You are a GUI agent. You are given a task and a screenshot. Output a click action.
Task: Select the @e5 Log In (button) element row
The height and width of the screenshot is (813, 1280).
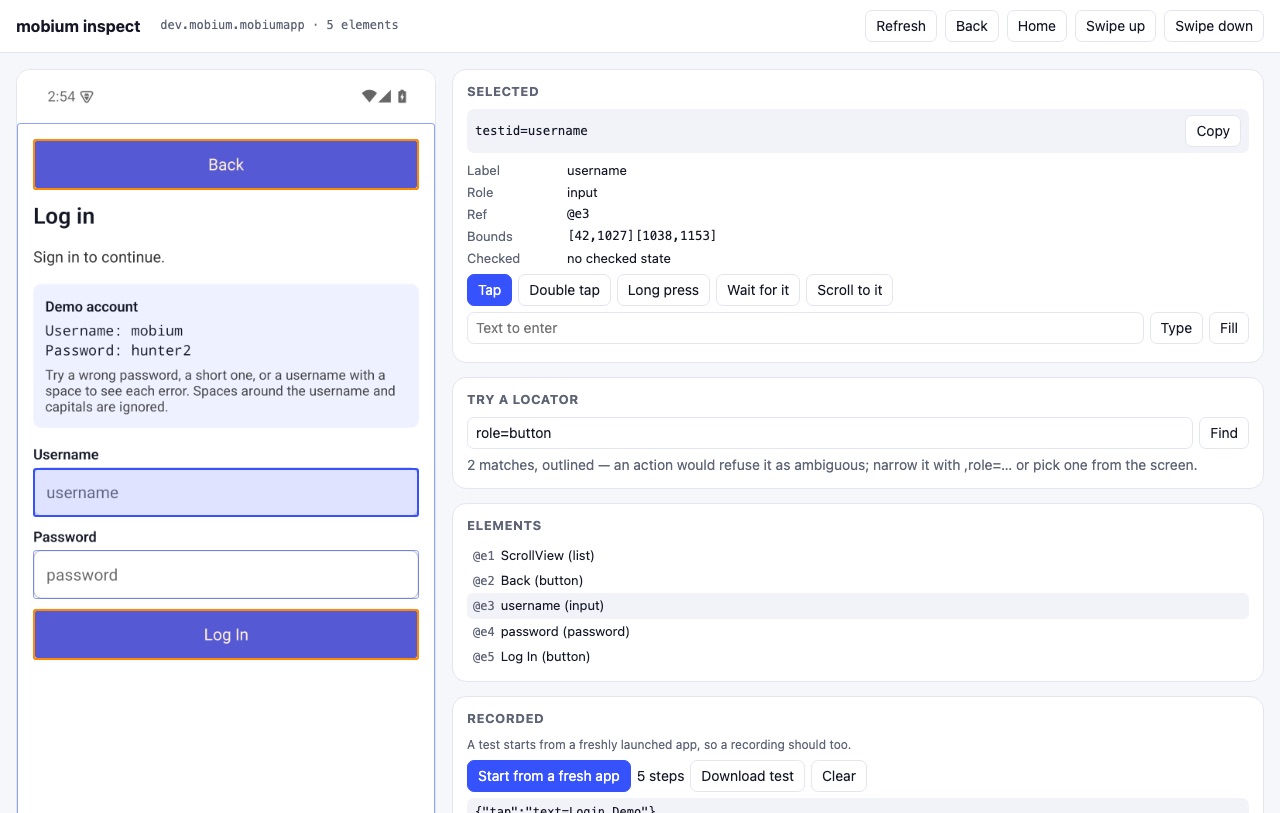[x=858, y=657]
